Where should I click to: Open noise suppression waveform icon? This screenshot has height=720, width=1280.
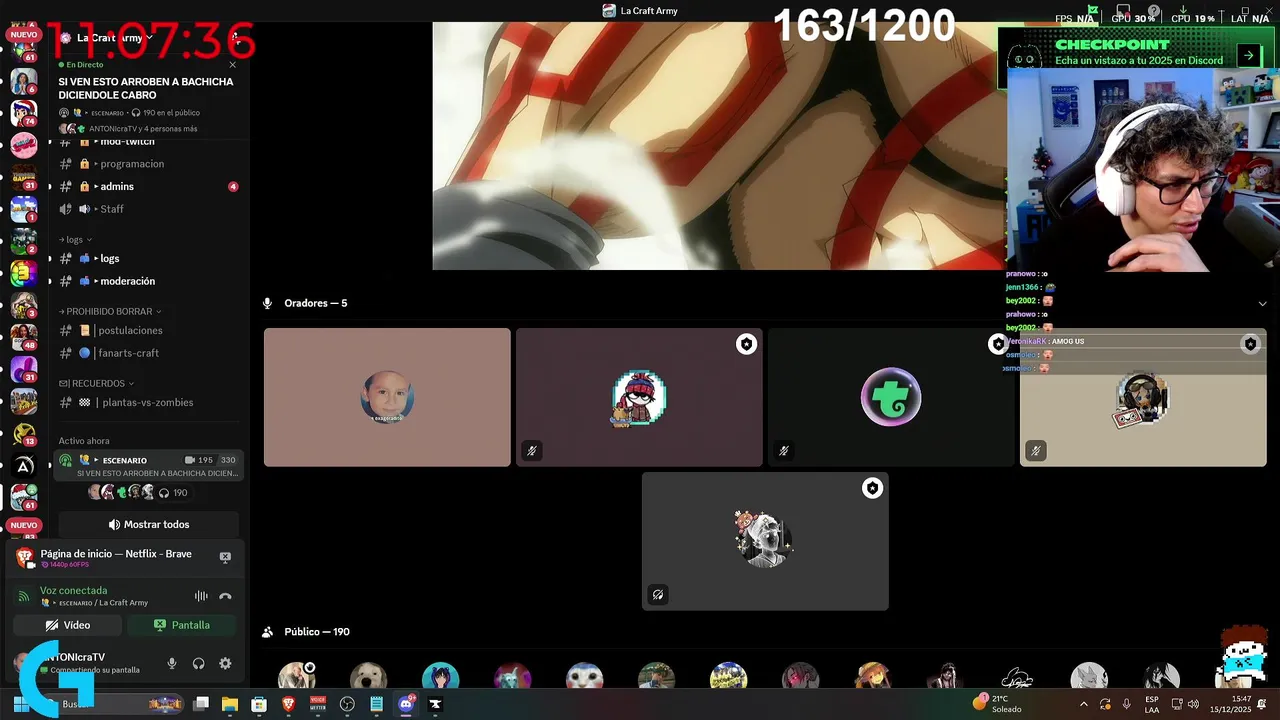pyautogui.click(x=201, y=596)
